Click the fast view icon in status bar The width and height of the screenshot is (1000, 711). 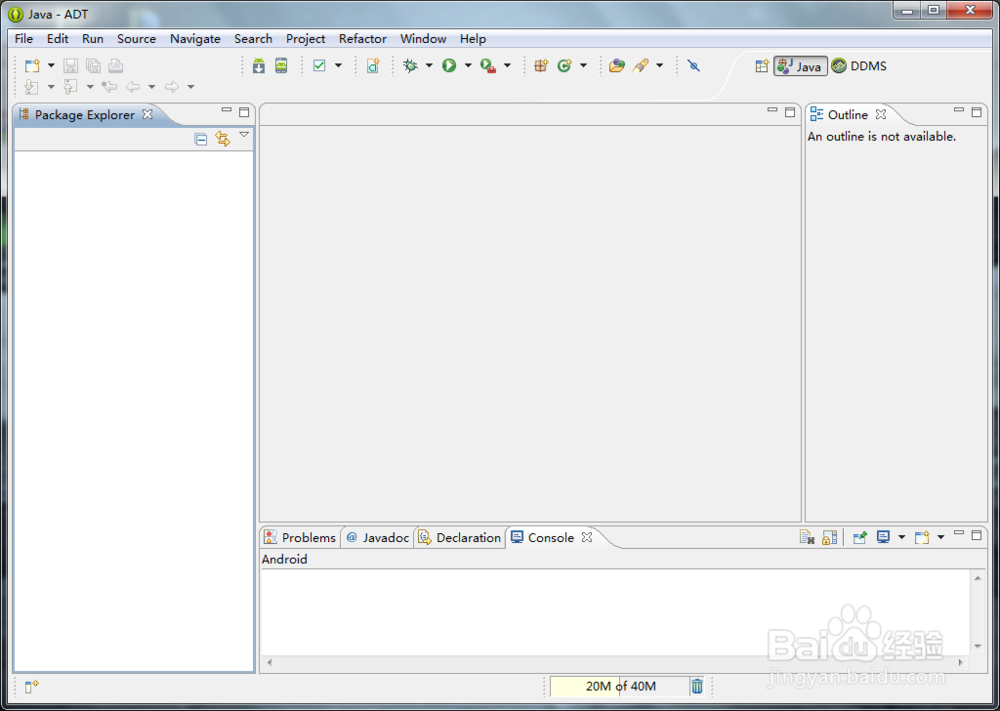pos(31,686)
